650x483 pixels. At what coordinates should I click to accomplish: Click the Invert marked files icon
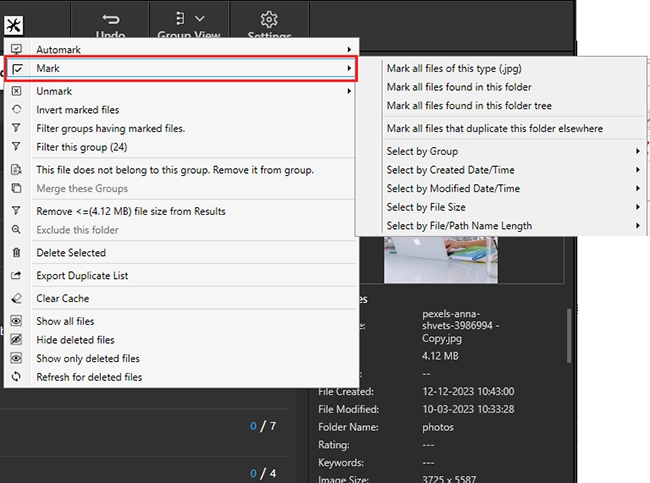coord(16,109)
